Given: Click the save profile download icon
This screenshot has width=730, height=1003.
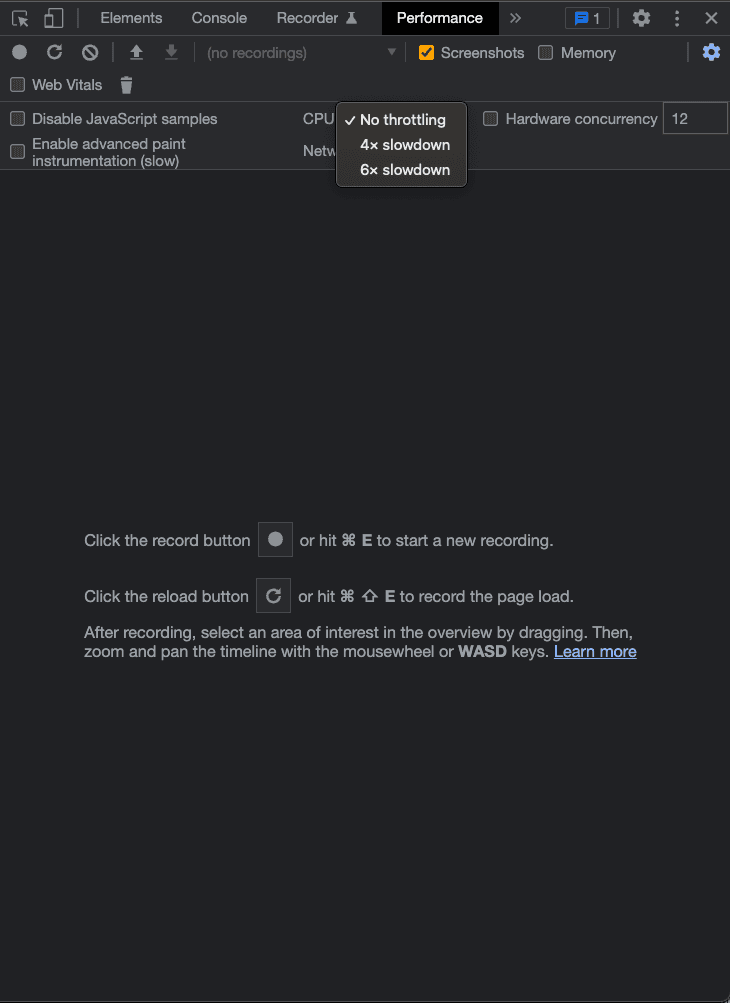Looking at the screenshot, I should tap(170, 52).
